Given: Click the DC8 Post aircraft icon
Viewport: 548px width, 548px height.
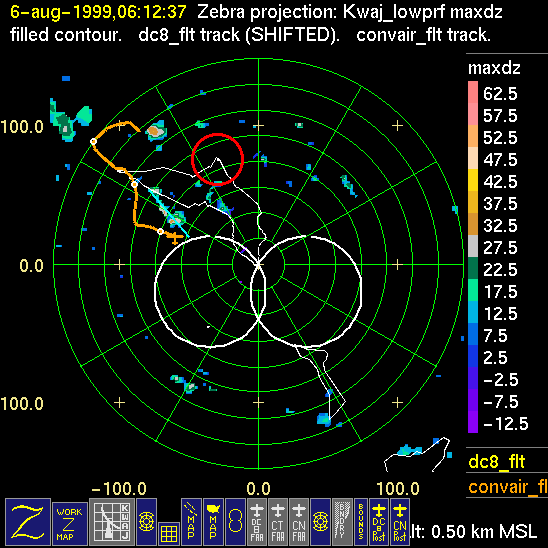Looking at the screenshot, I should pos(379,521).
